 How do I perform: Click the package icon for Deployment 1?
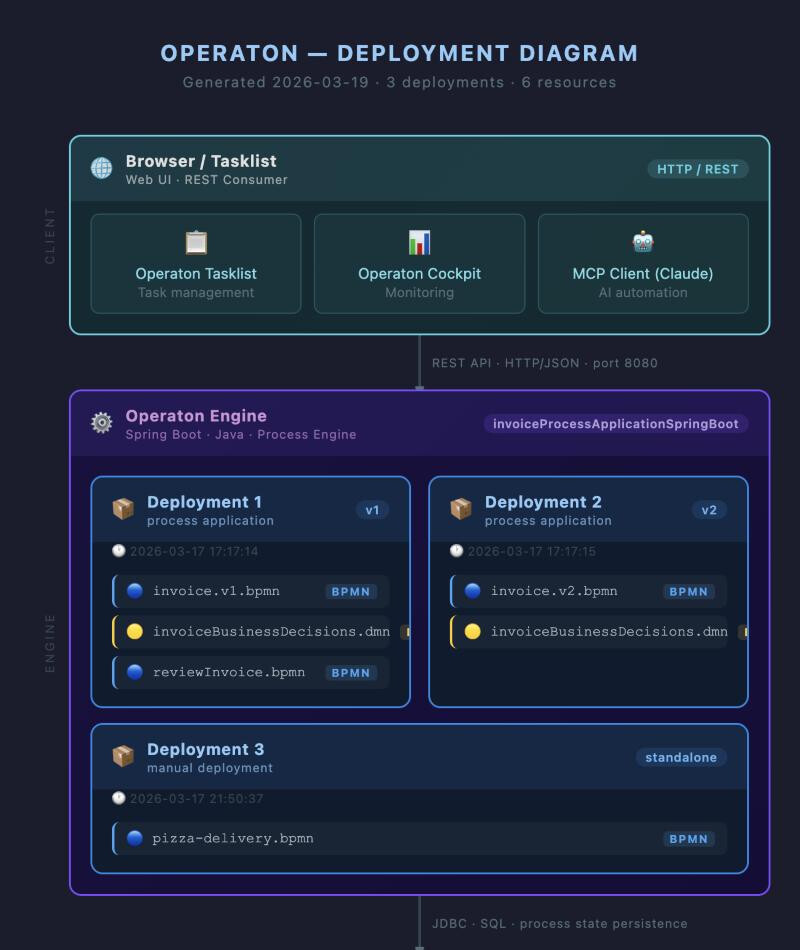[x=123, y=509]
